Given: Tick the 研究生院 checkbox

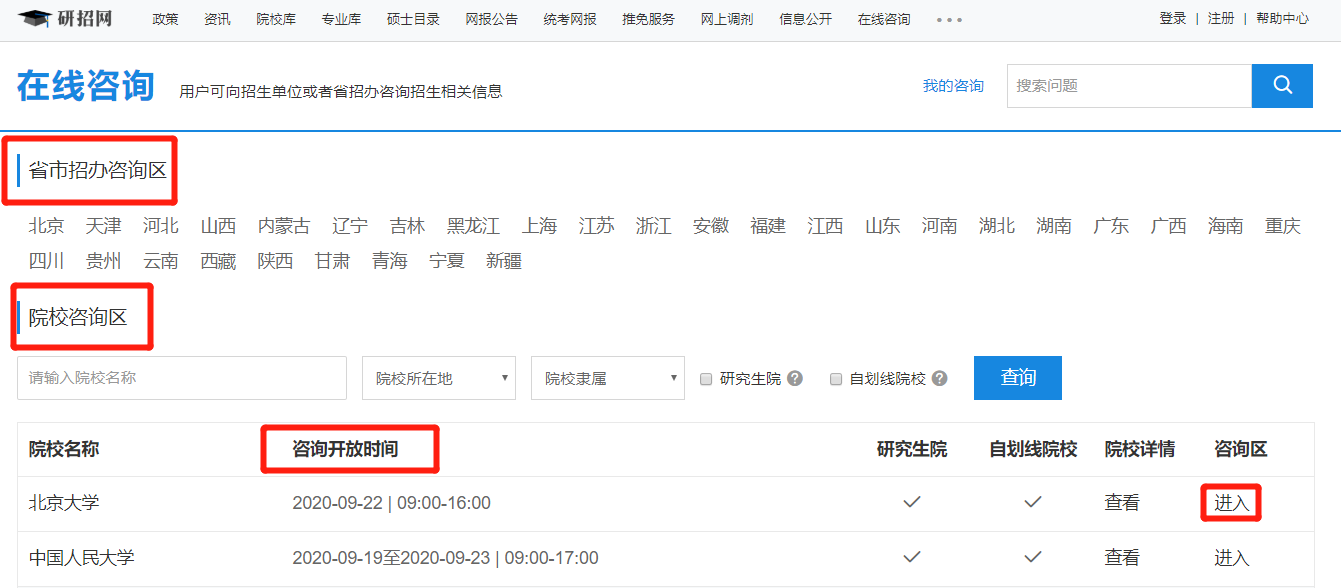Looking at the screenshot, I should pos(706,379).
